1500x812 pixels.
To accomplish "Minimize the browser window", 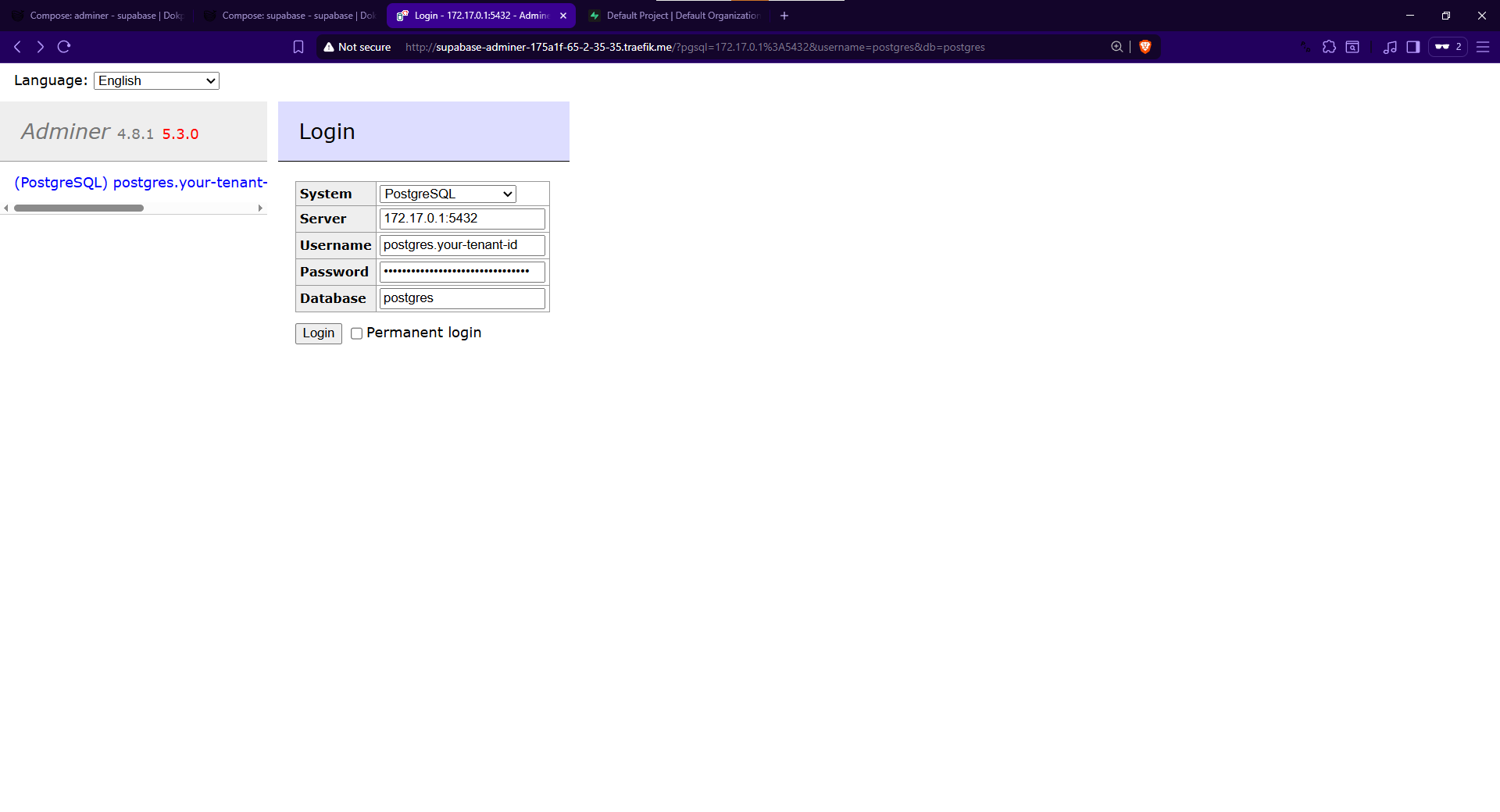I will (x=1410, y=16).
